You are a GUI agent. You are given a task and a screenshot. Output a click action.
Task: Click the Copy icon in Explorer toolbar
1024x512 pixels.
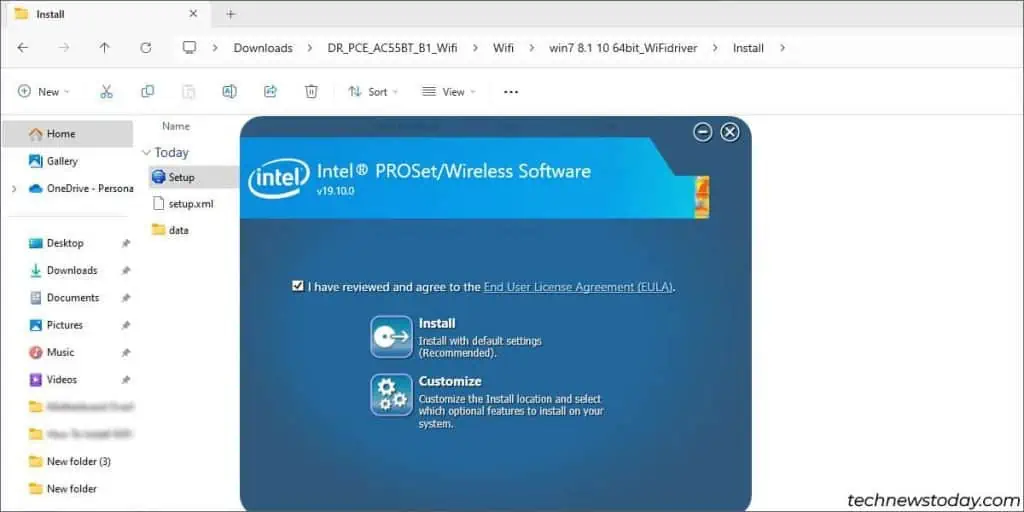(148, 92)
